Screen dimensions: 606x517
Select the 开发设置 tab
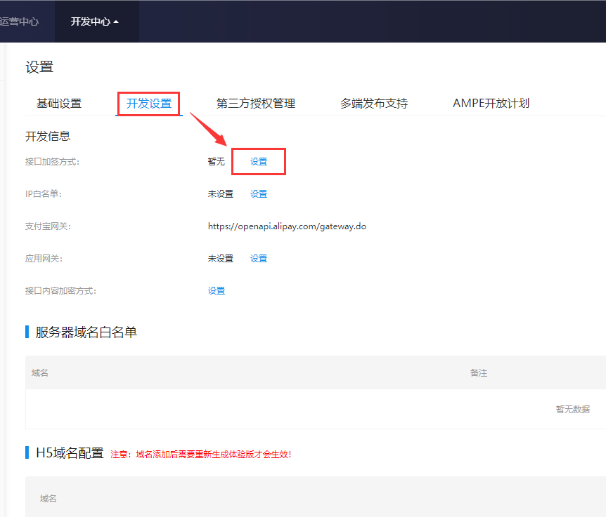[x=148, y=103]
